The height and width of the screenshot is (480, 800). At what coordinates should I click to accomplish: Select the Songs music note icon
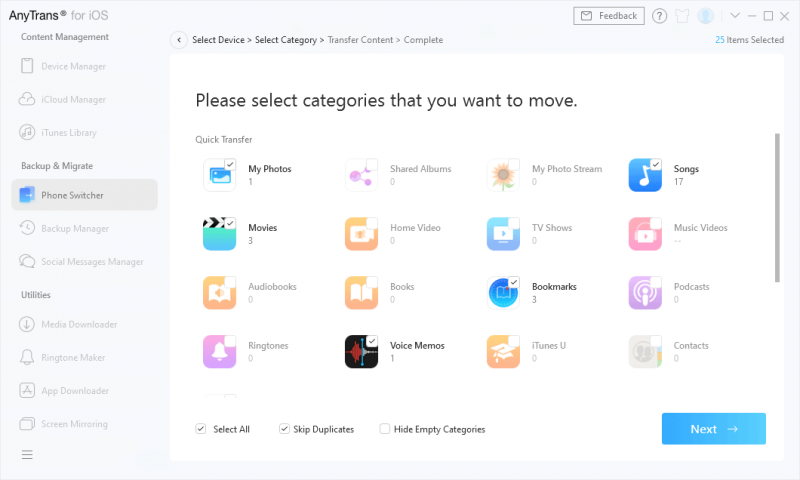(x=645, y=175)
